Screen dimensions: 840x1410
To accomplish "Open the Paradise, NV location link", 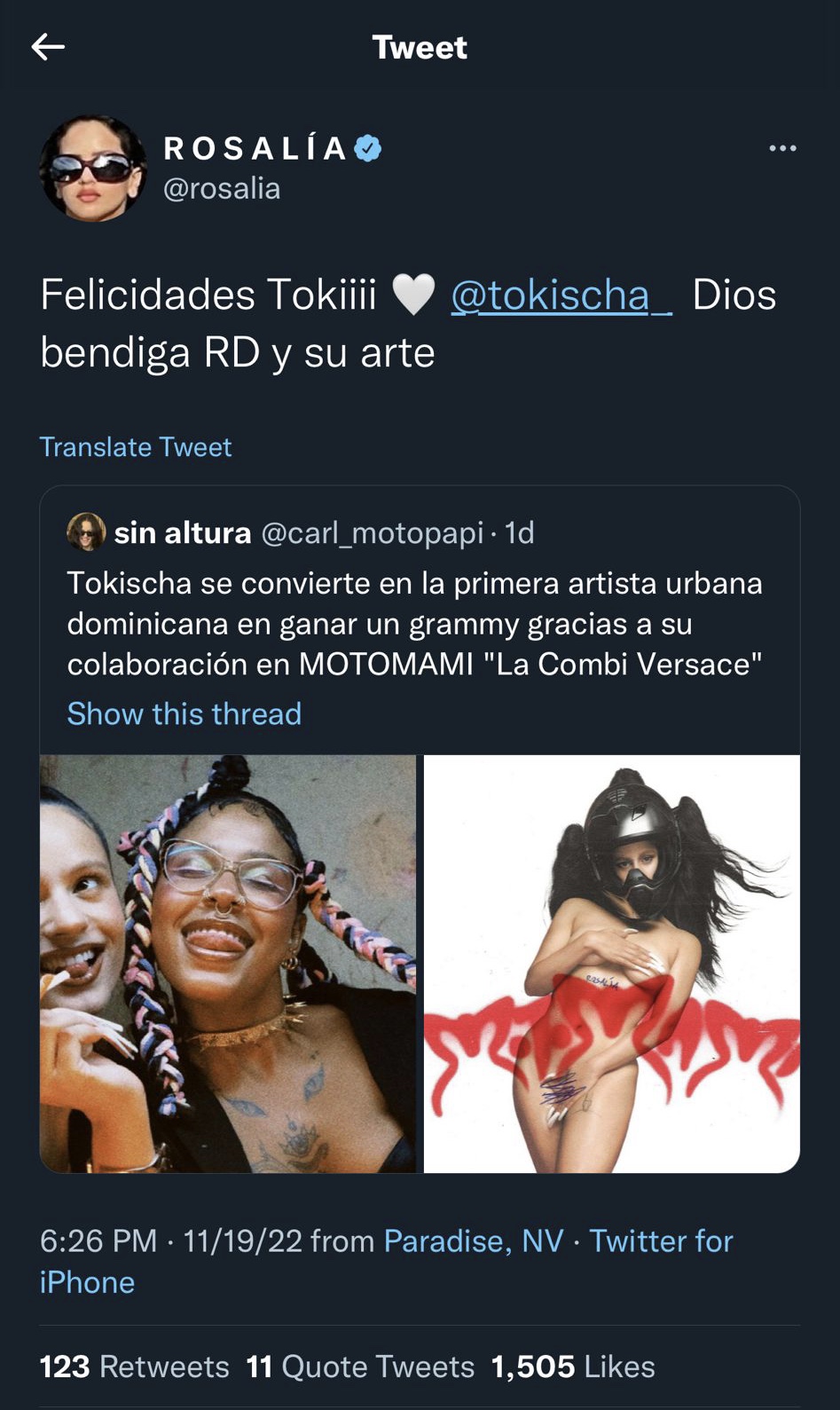I will click(x=474, y=1241).
